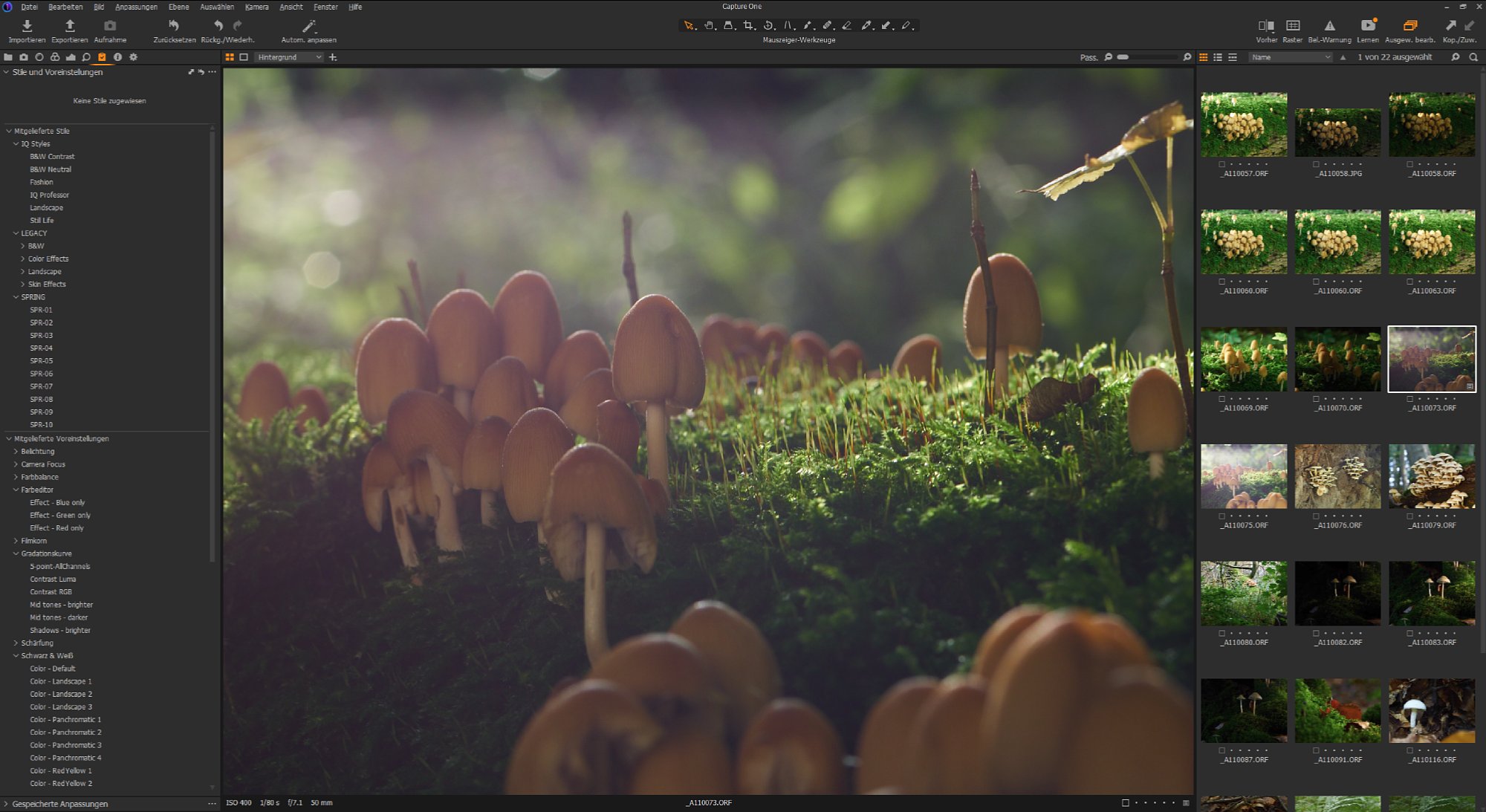Click the Exportieren icon
The width and height of the screenshot is (1486, 812).
[70, 26]
